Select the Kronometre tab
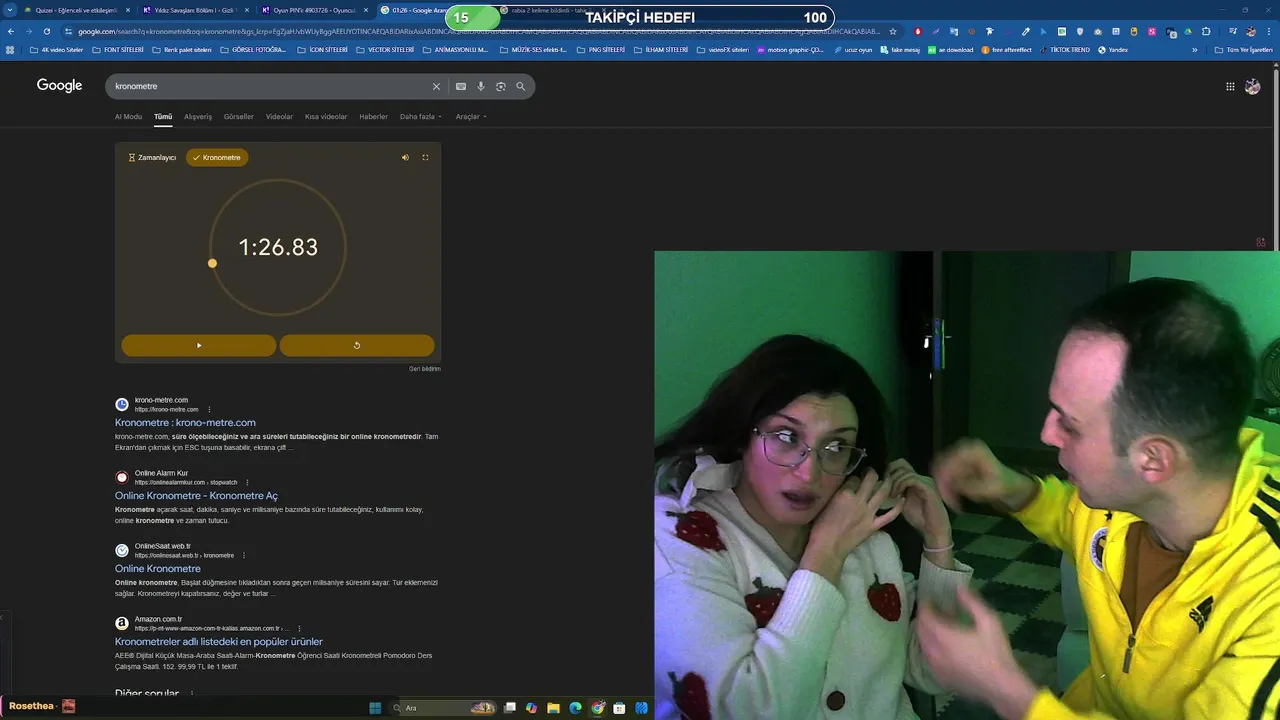 [x=217, y=157]
